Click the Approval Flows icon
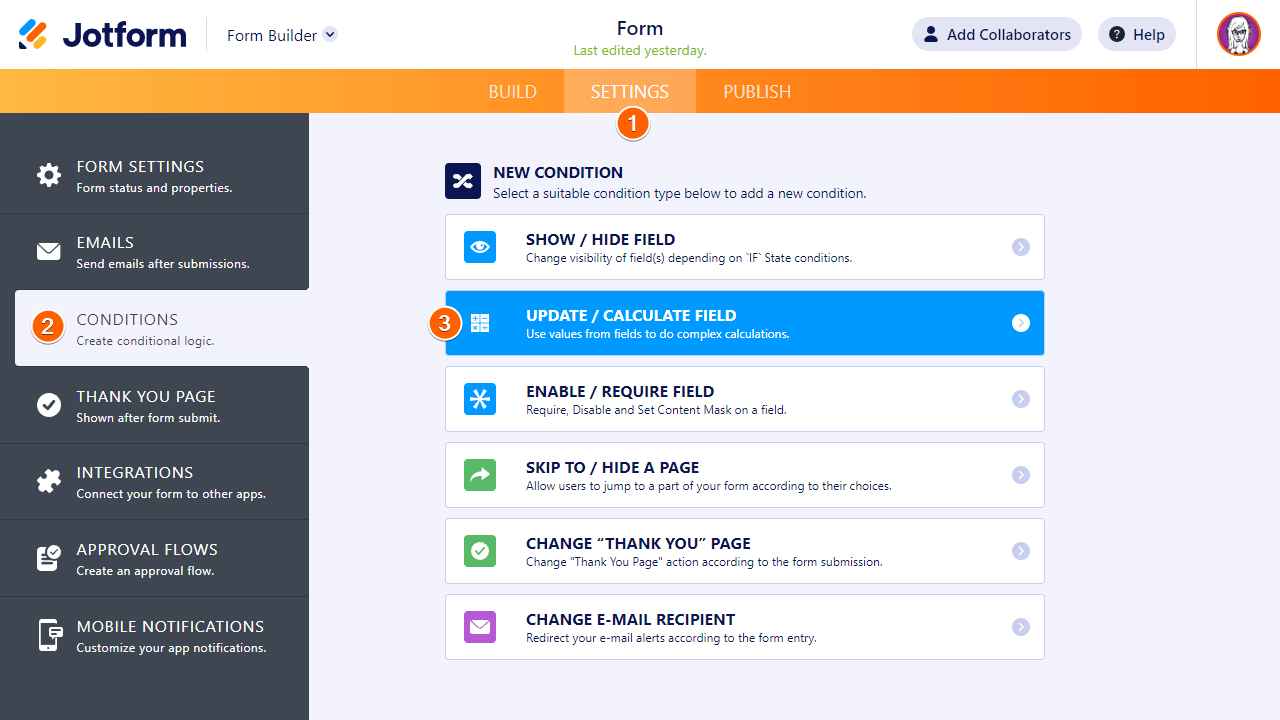 [x=48, y=558]
